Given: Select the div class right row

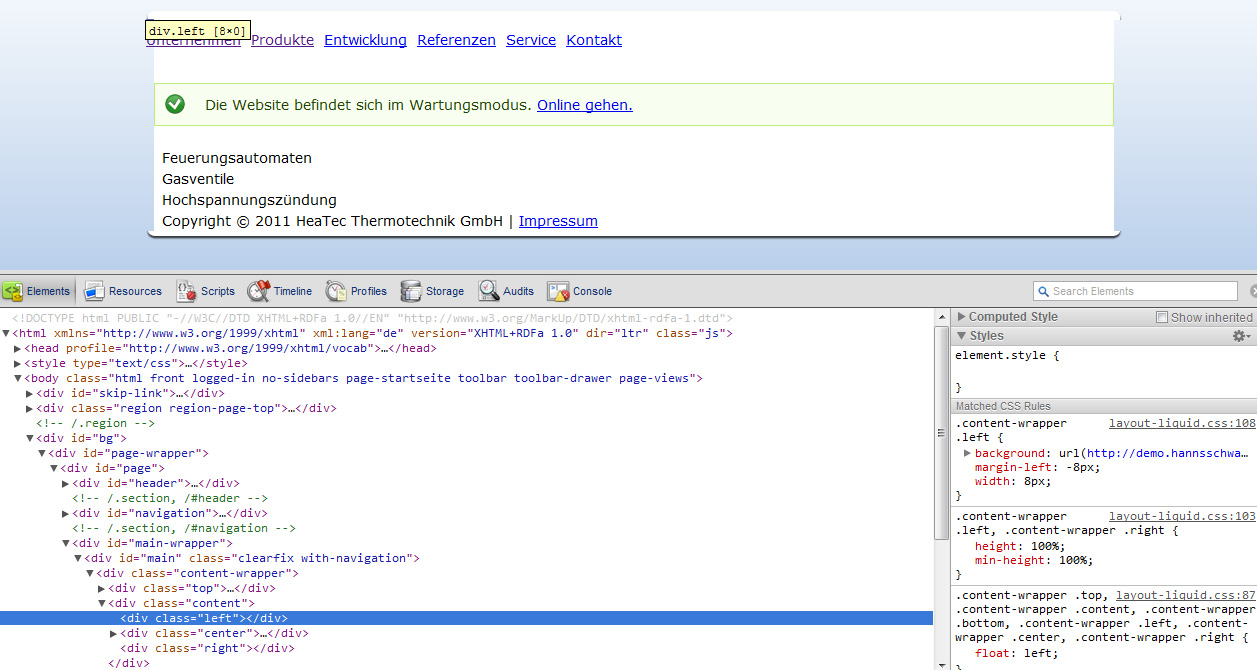Looking at the screenshot, I should point(468,648).
